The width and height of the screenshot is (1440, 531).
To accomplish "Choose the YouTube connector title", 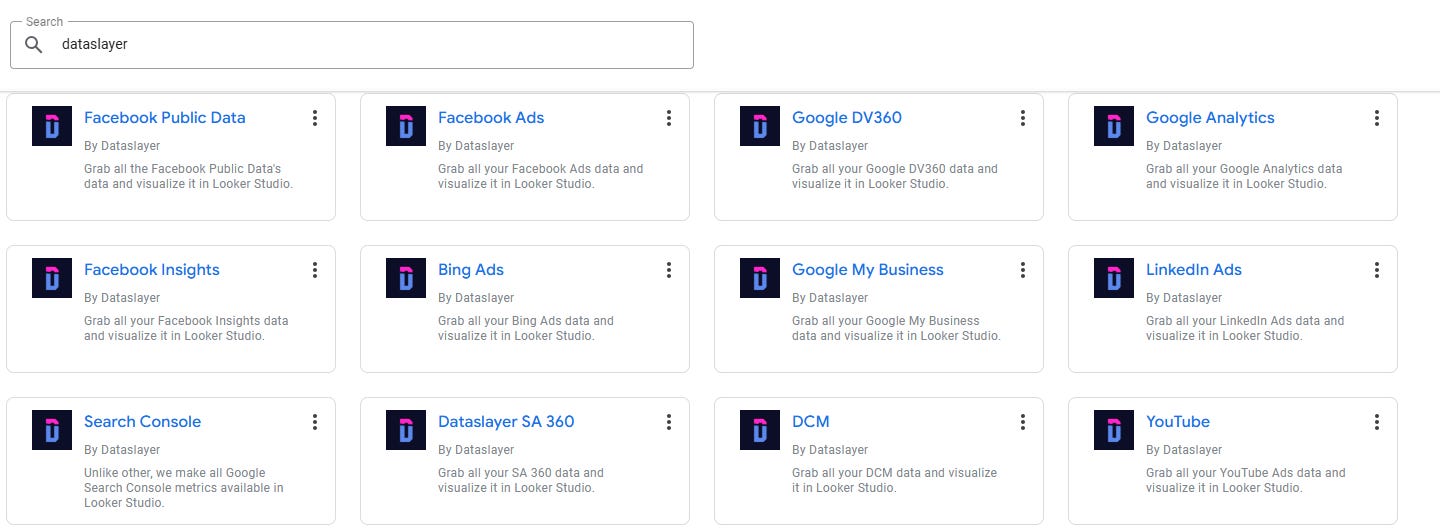I will [x=1178, y=422].
